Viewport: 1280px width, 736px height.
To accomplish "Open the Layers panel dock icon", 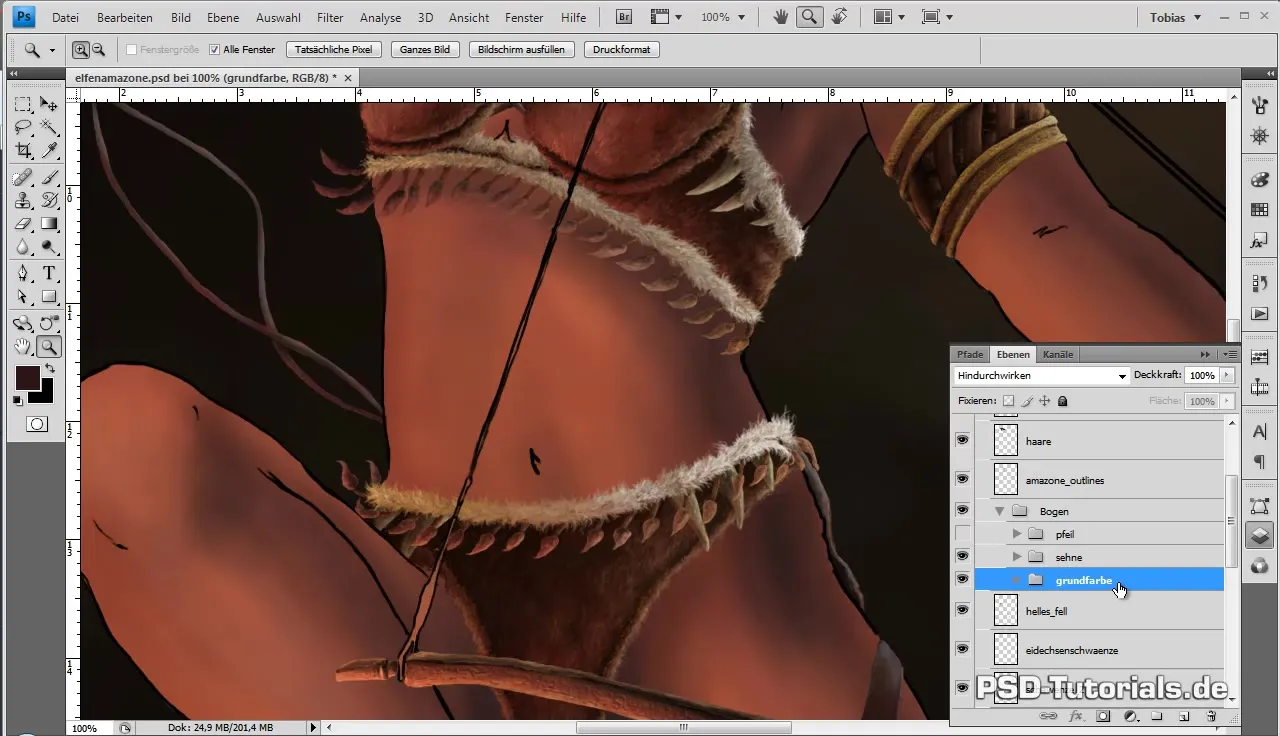I will point(1260,535).
